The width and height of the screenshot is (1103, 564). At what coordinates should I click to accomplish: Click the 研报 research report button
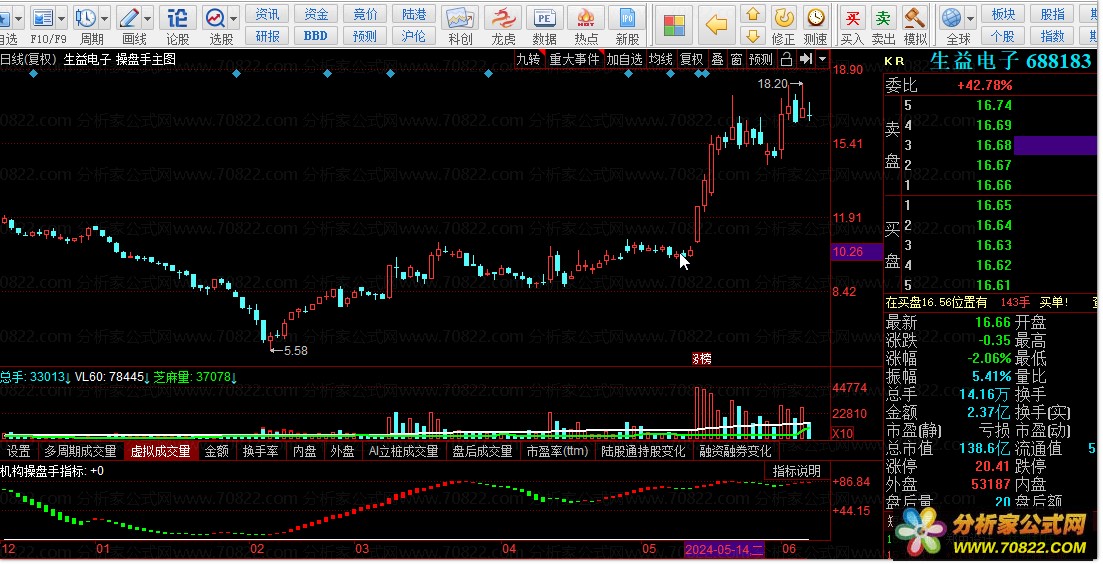point(267,36)
